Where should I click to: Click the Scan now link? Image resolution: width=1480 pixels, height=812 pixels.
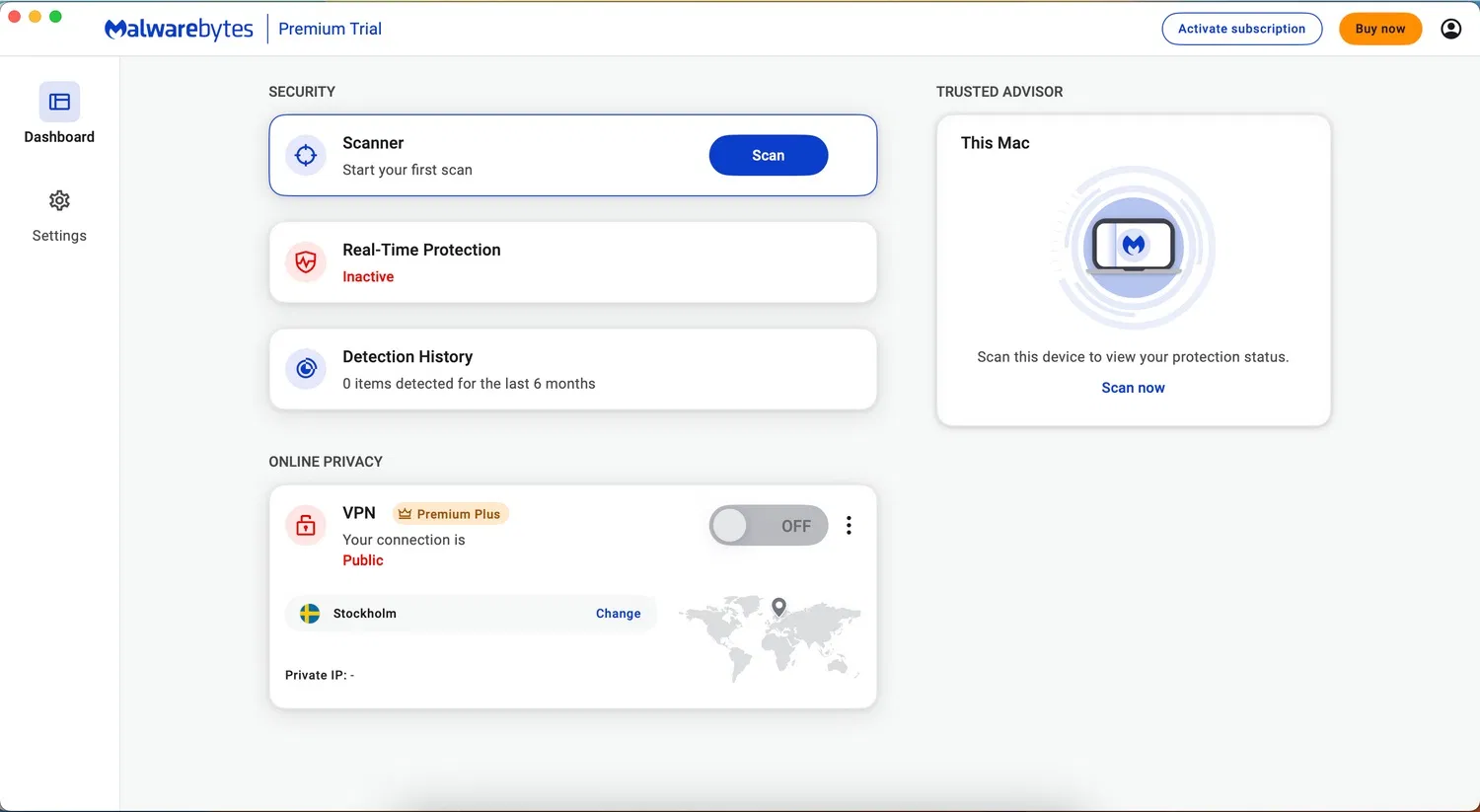1133,388
